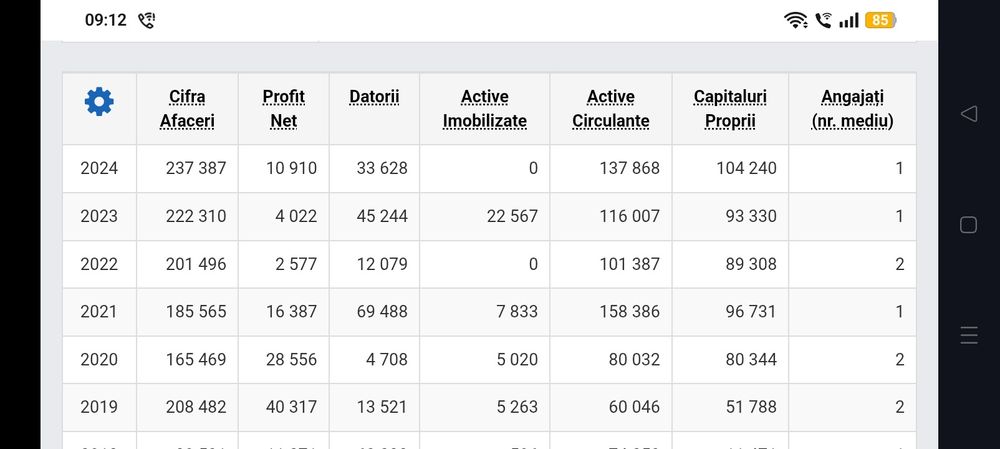The image size is (1000, 449).
Task: Tap the call icon beside clock
Action: [146, 20]
